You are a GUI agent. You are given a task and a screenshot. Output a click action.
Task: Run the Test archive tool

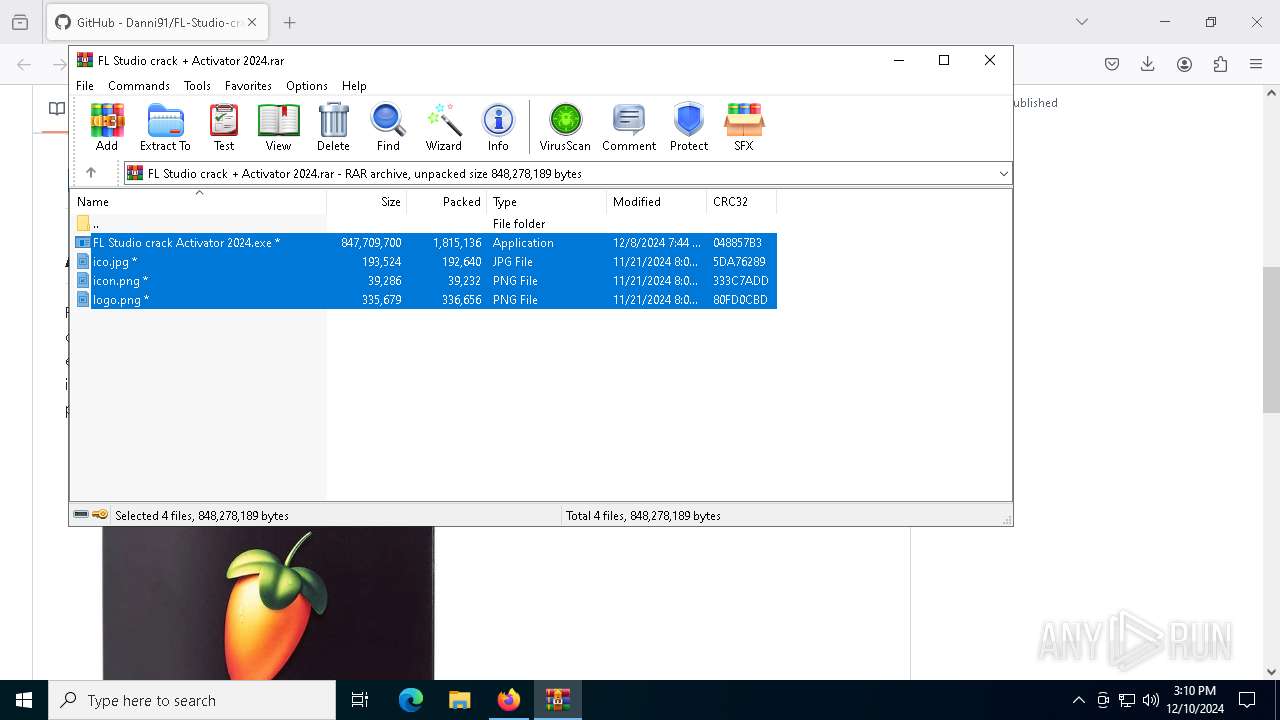(x=224, y=127)
